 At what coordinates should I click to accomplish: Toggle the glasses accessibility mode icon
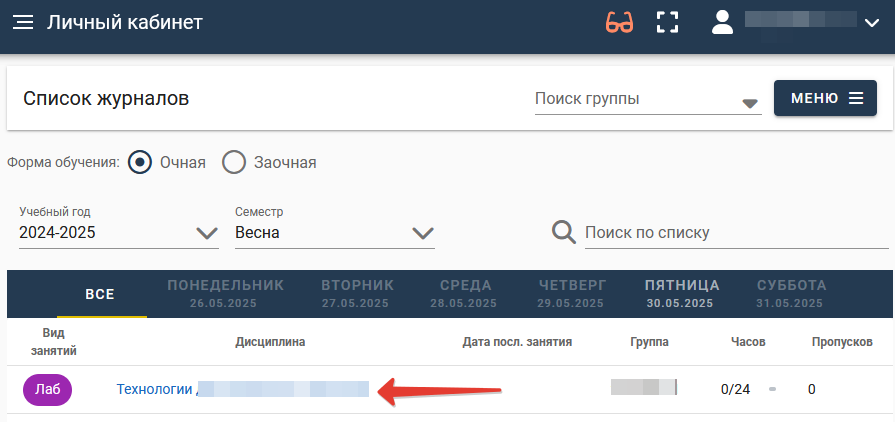coord(619,23)
